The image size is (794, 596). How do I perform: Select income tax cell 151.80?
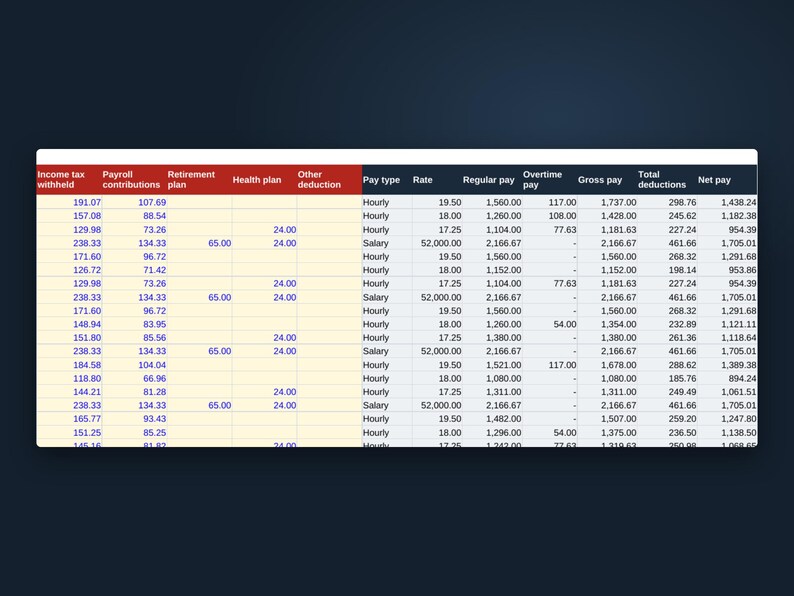click(69, 338)
